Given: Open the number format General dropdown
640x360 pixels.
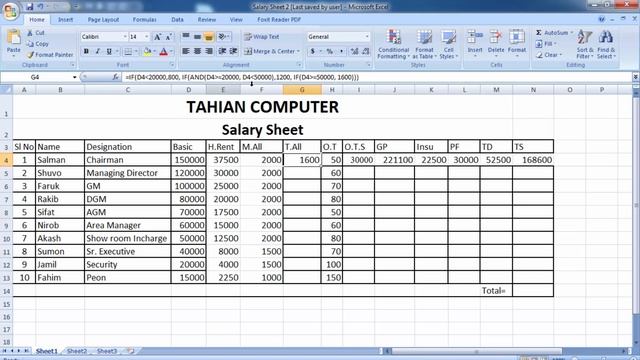Looking at the screenshot, I should (367, 37).
